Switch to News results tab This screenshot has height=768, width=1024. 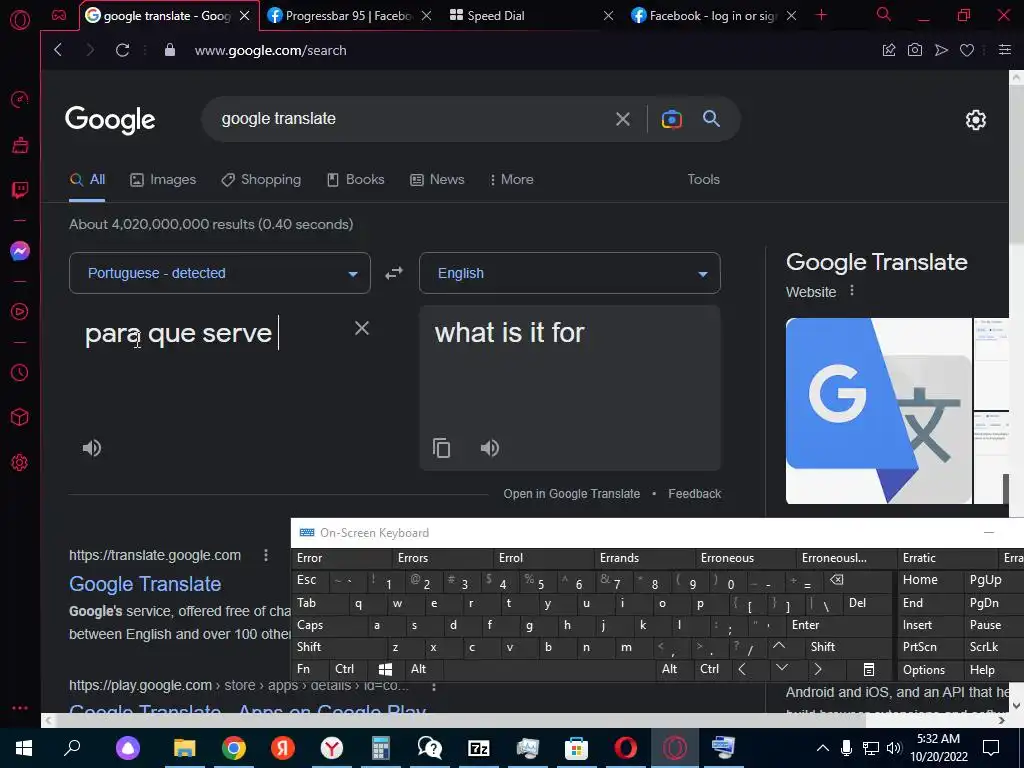click(436, 180)
